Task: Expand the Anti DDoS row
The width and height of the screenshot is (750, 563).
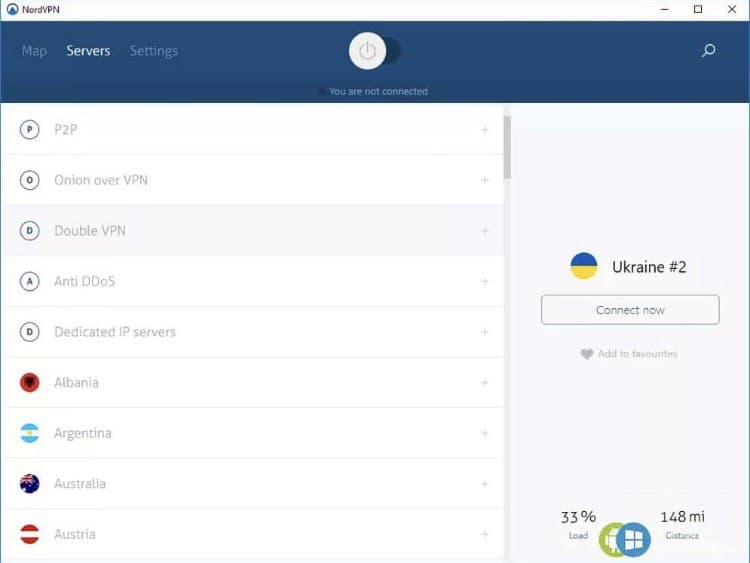Action: (485, 281)
